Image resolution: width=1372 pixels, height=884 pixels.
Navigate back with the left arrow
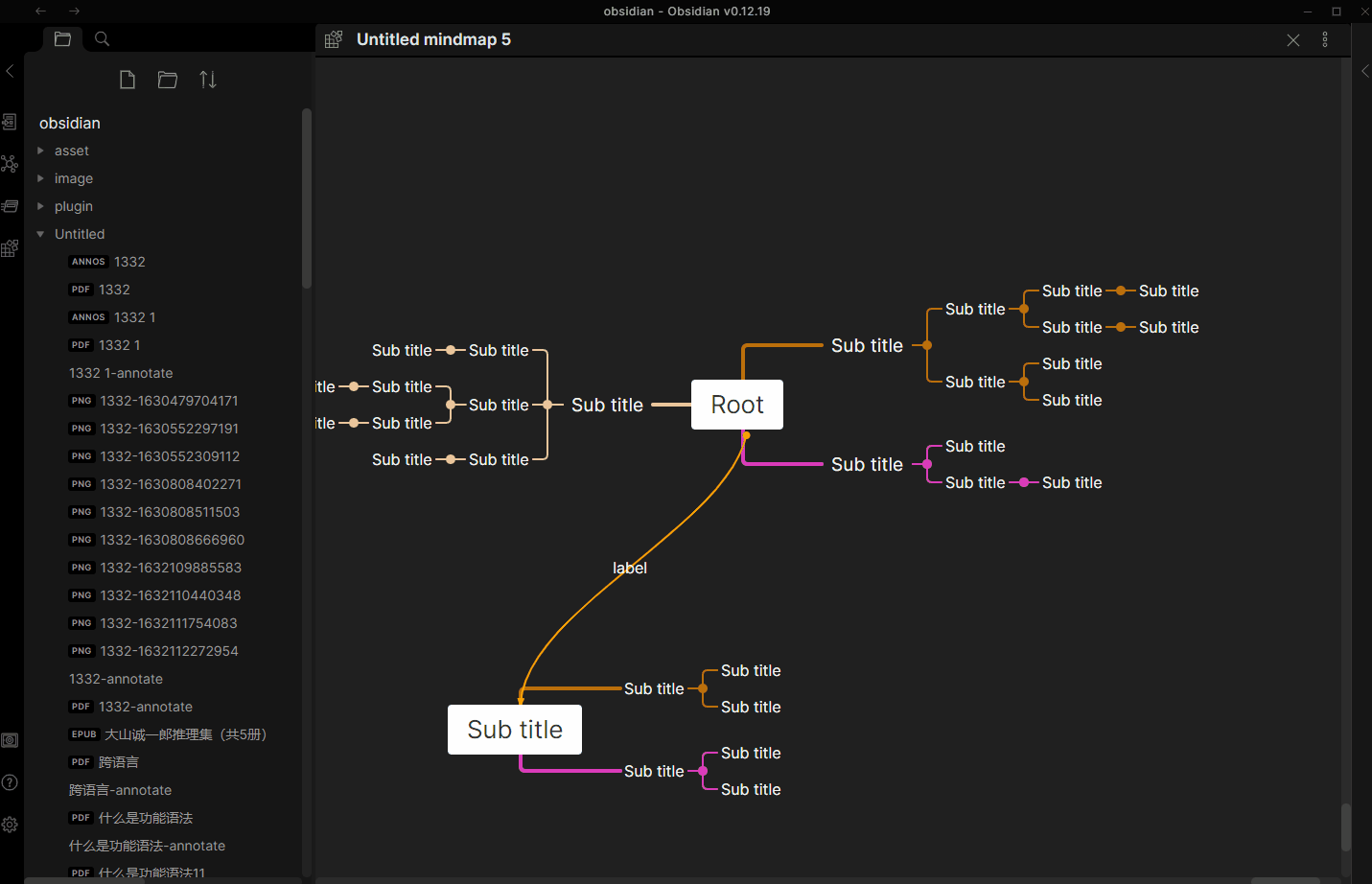click(40, 12)
